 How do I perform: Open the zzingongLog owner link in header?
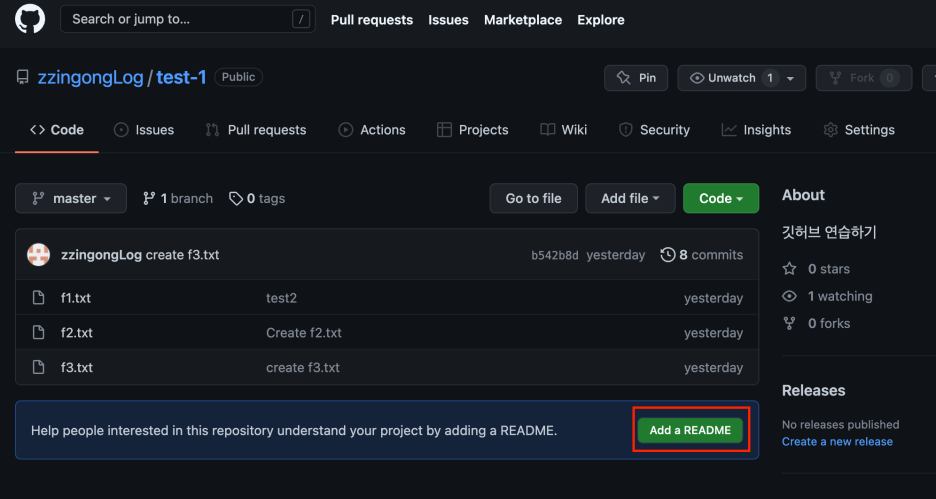coord(90,78)
